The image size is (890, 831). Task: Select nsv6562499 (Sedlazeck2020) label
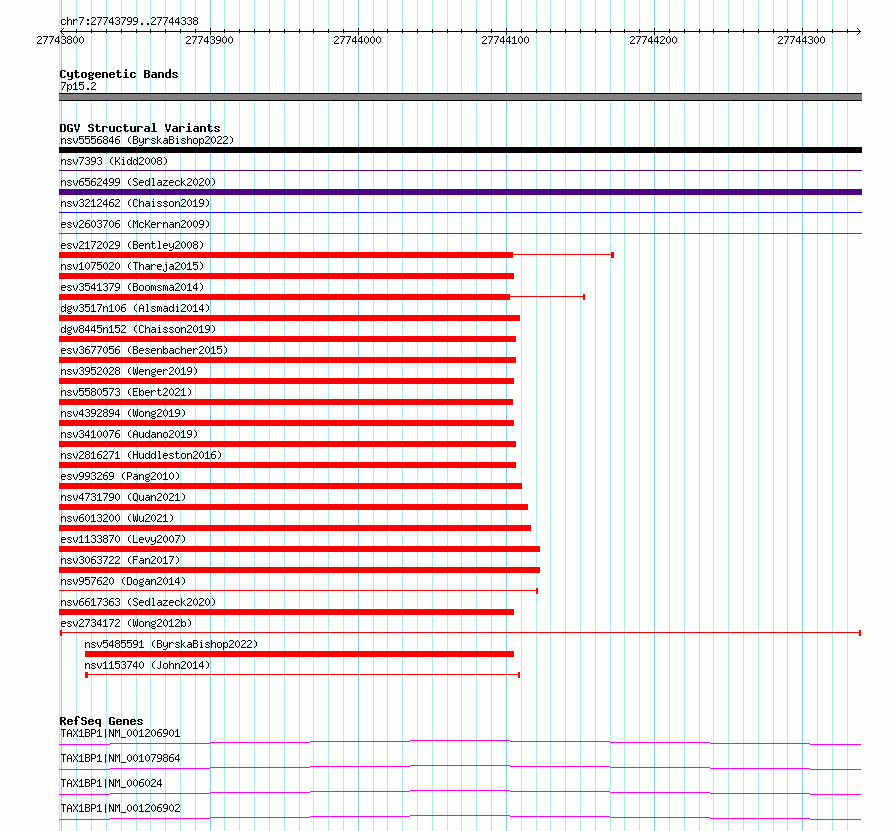tap(138, 182)
